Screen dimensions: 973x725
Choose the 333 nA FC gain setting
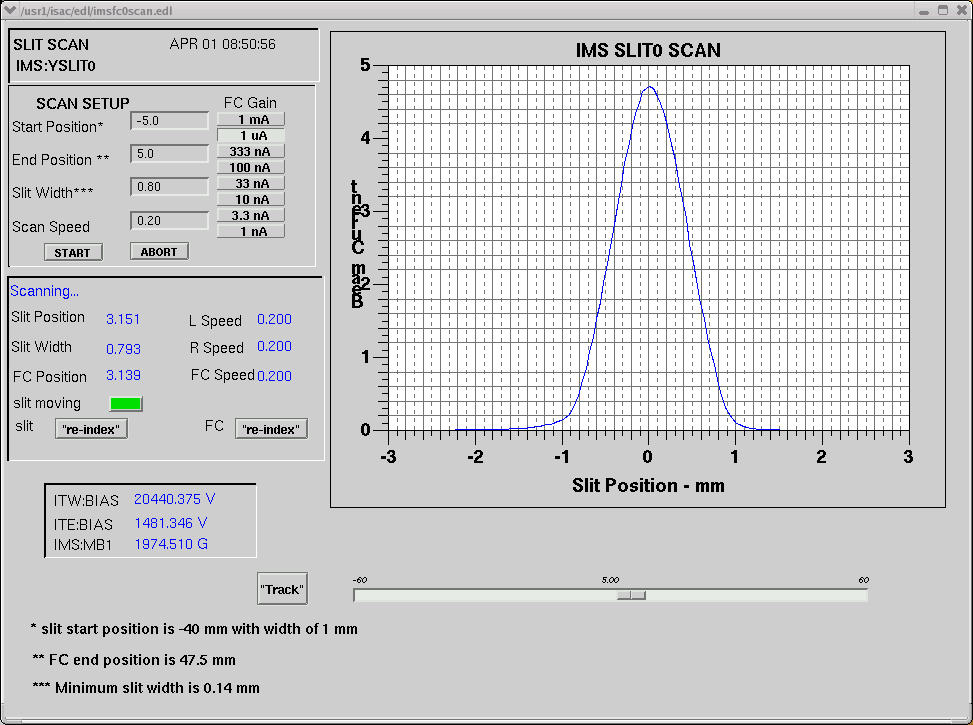pyautogui.click(x=251, y=151)
